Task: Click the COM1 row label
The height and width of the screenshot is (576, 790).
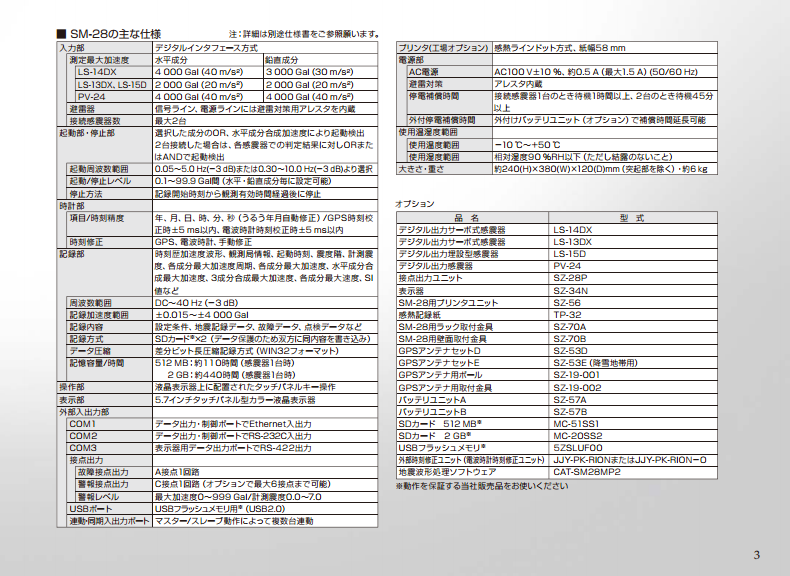Action: click(84, 423)
